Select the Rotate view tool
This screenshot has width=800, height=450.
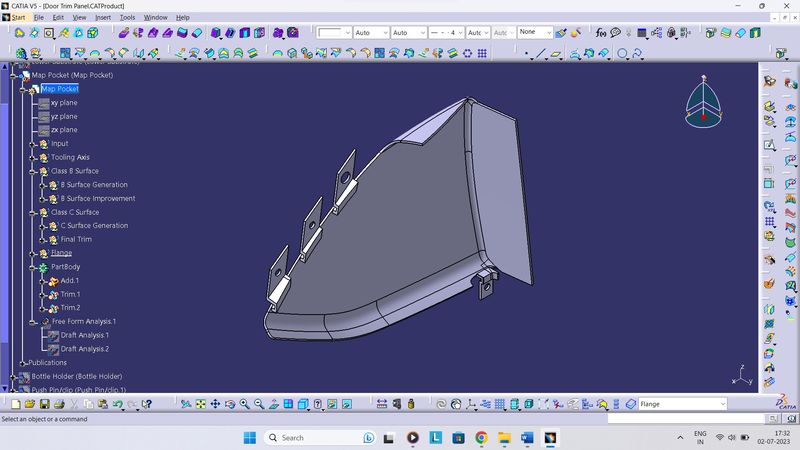point(230,404)
